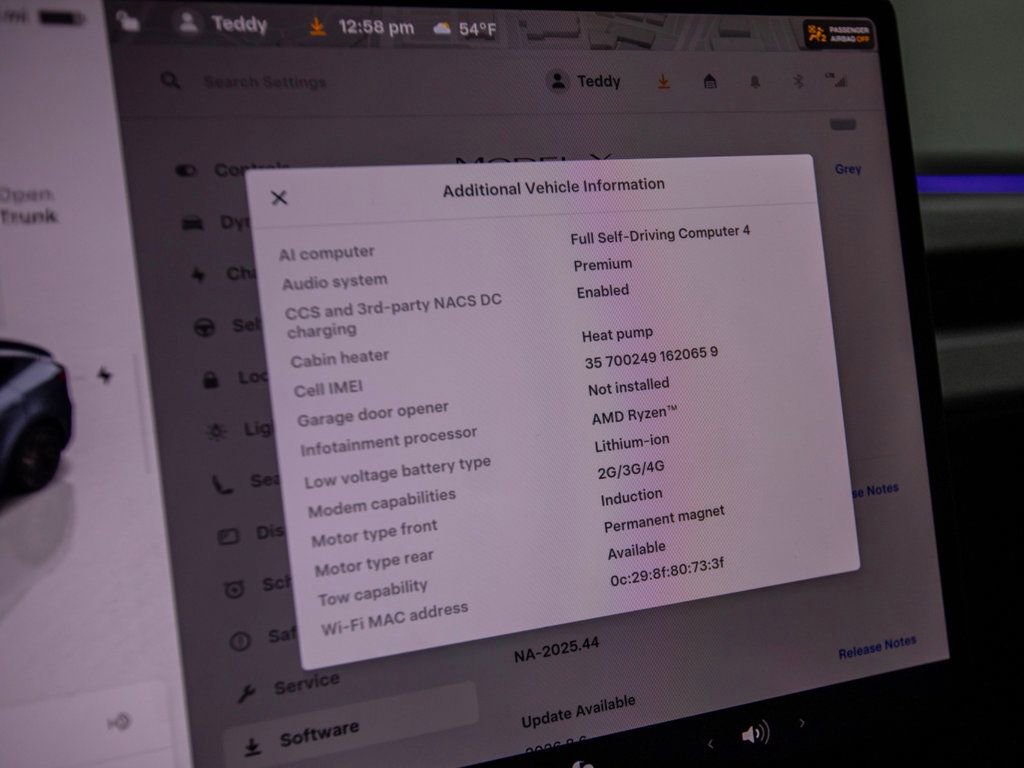Tap the lock icon in top status bar
This screenshot has height=768, width=1024.
(128, 22)
